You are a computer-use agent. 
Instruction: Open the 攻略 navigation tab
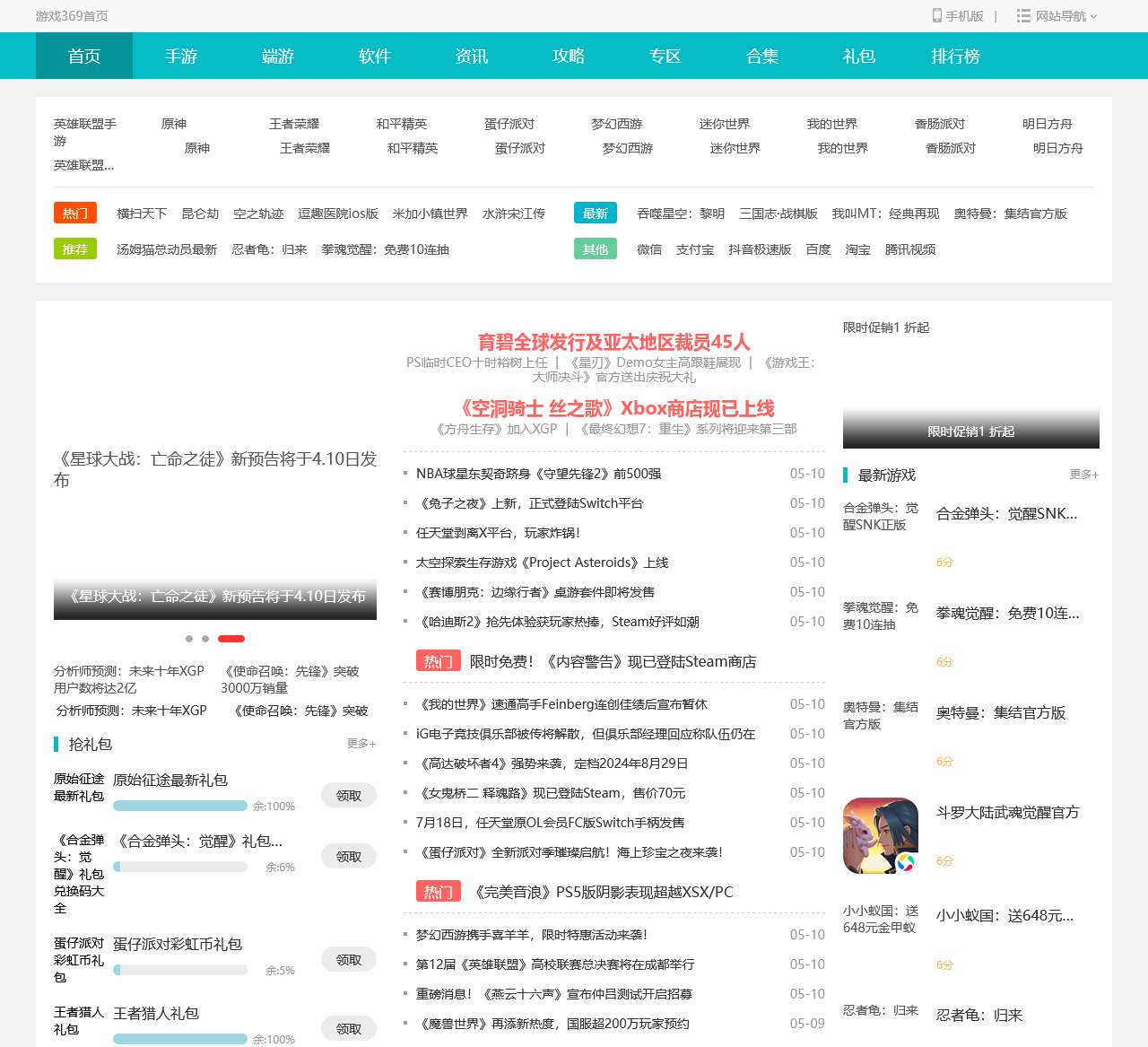pos(569,56)
